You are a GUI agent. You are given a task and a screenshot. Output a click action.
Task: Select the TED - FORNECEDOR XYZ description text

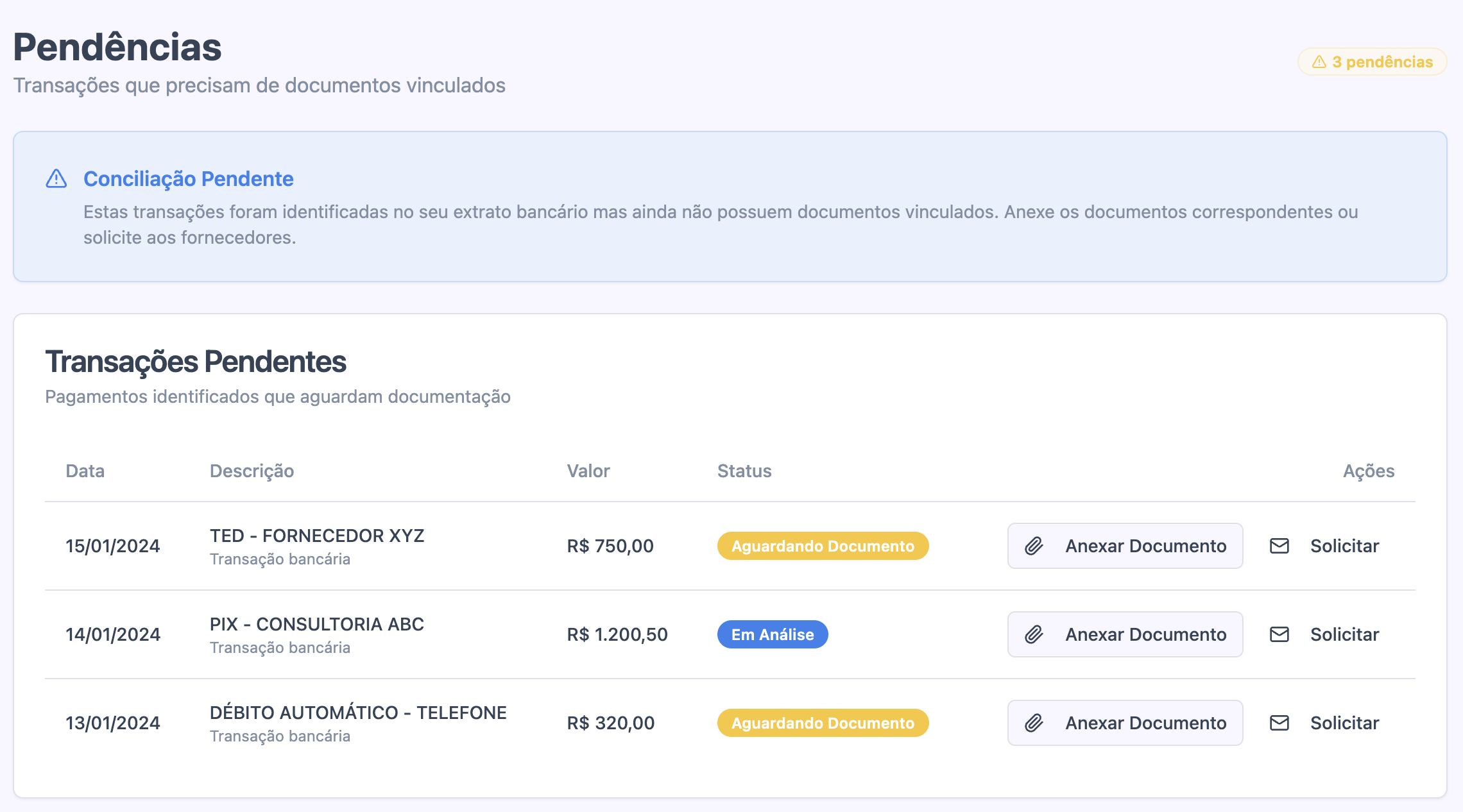pyautogui.click(x=317, y=536)
